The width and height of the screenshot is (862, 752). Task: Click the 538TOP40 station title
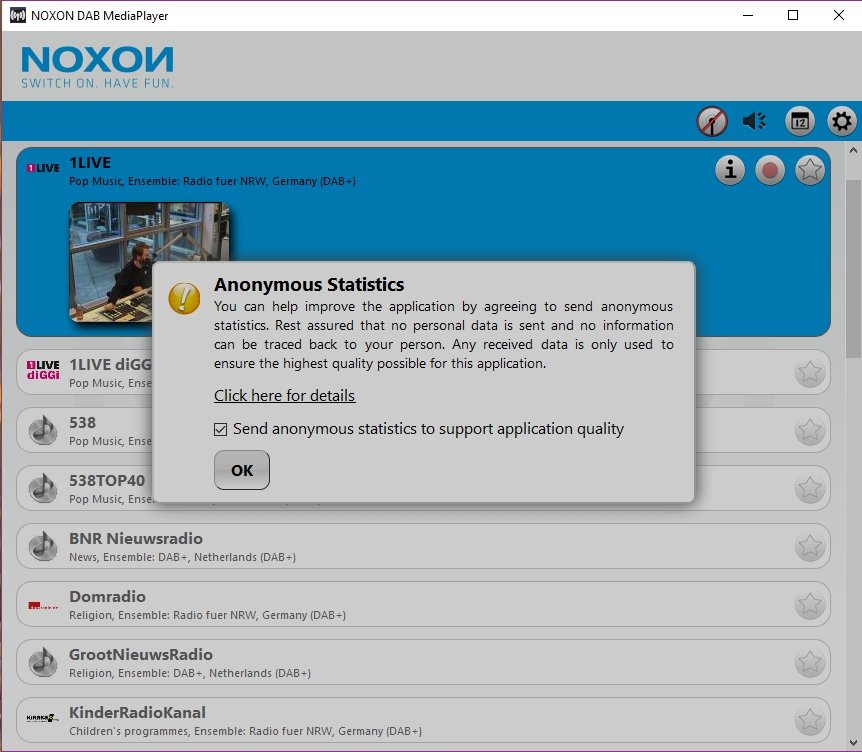coord(107,480)
